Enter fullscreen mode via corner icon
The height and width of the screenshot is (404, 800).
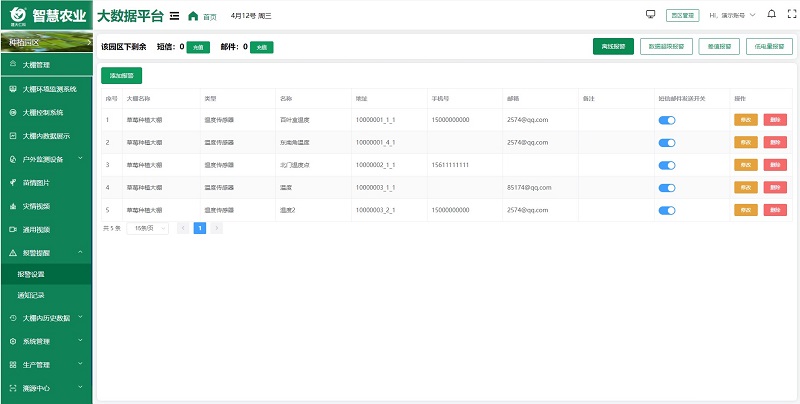[x=790, y=15]
